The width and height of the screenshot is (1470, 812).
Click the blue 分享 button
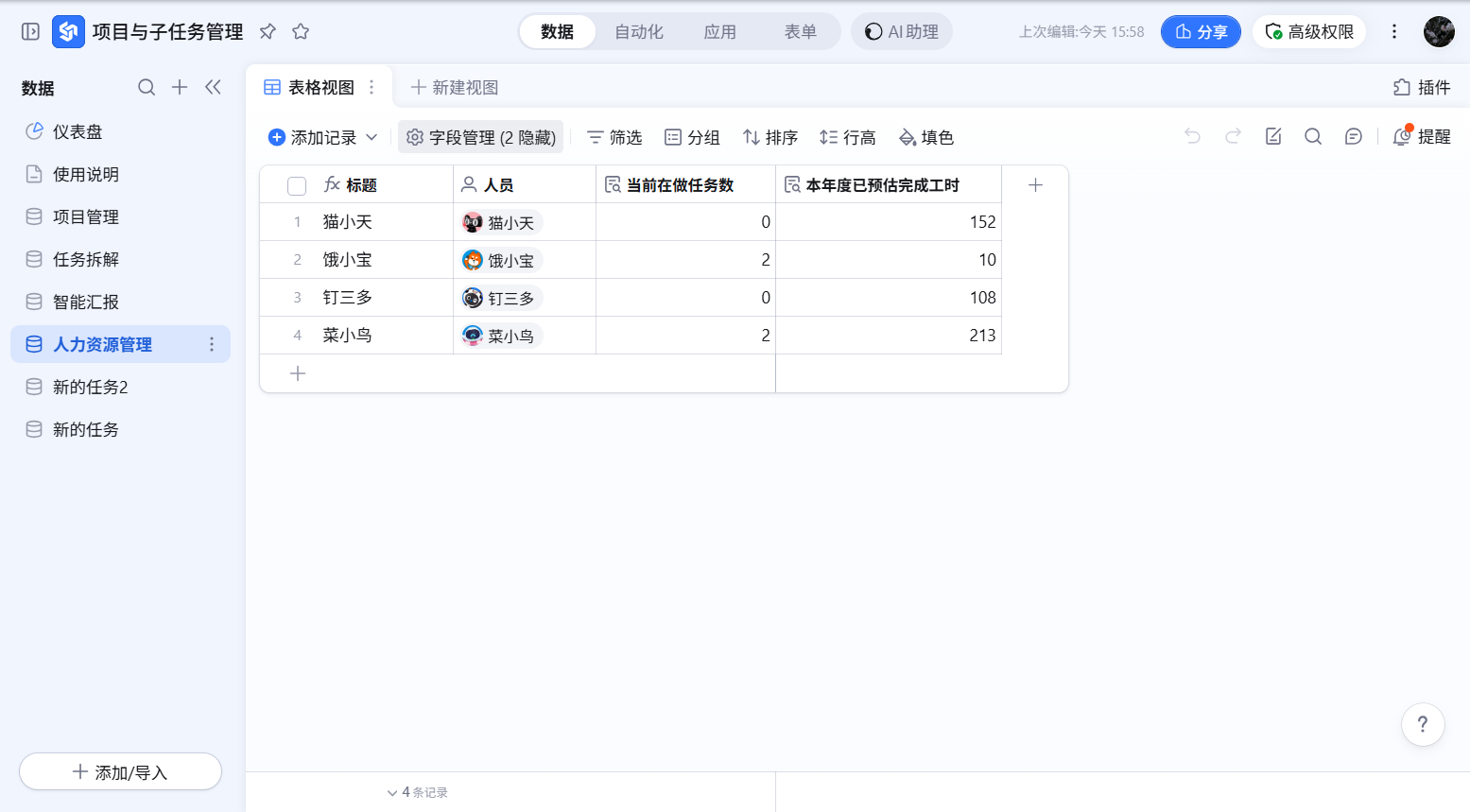click(1201, 31)
